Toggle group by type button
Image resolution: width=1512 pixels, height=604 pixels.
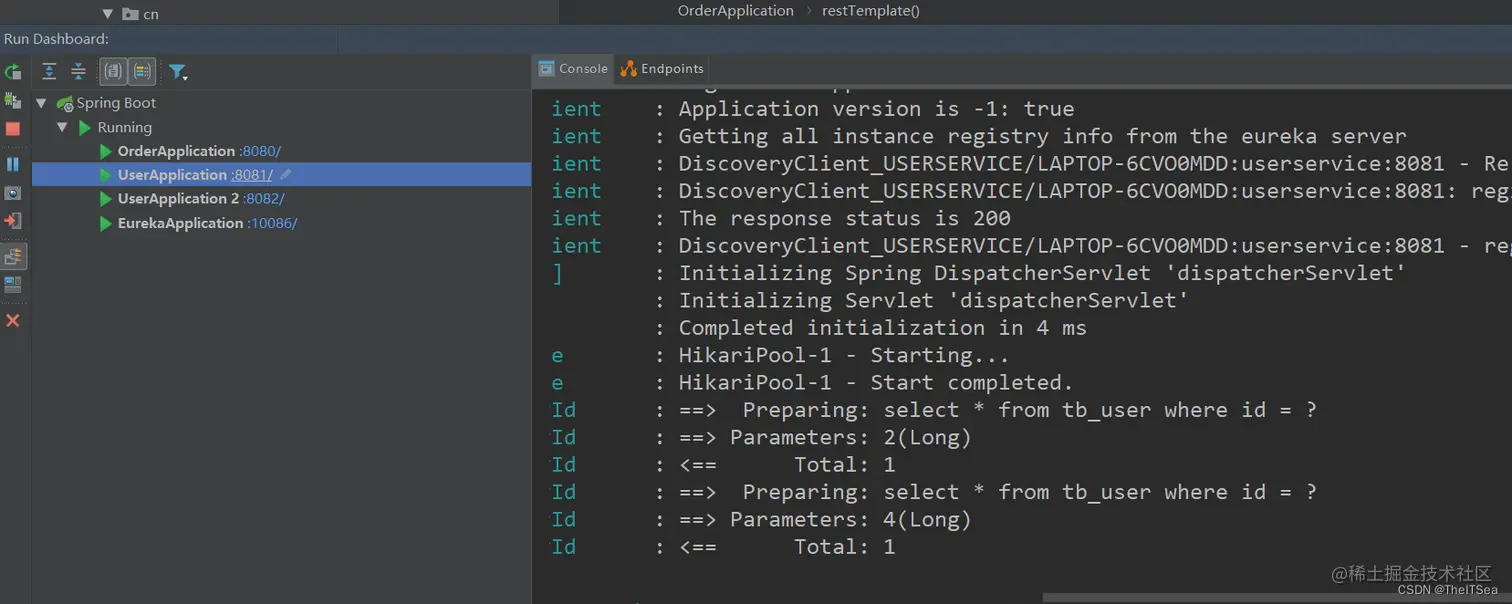click(x=113, y=71)
